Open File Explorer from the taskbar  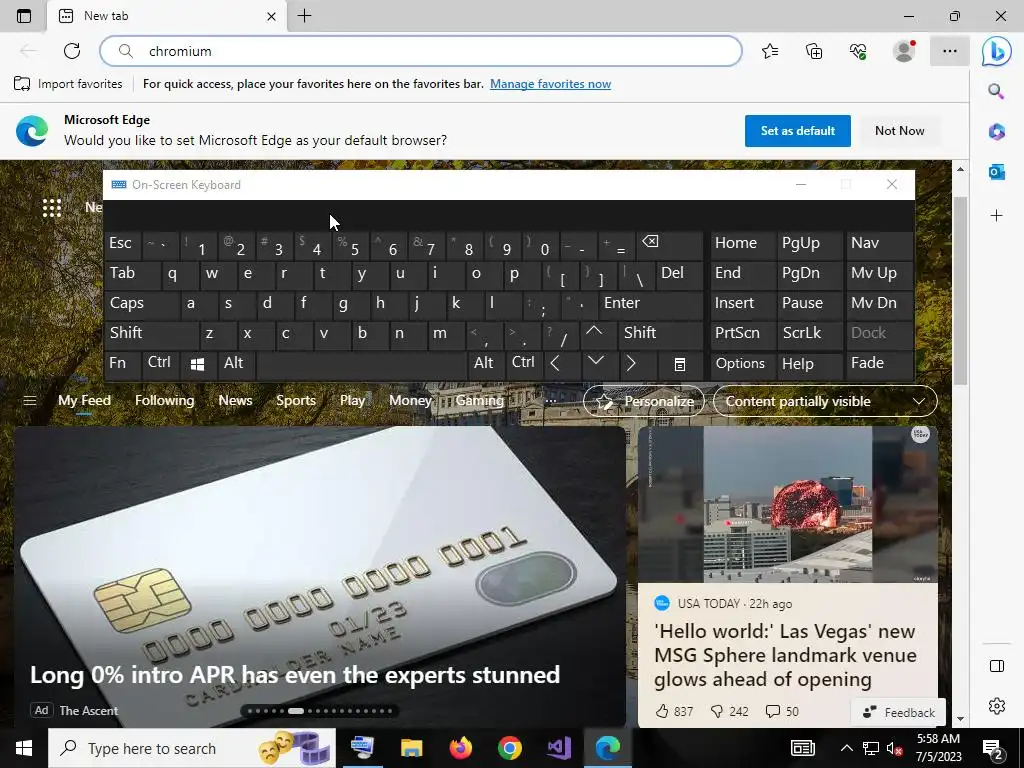pos(411,748)
